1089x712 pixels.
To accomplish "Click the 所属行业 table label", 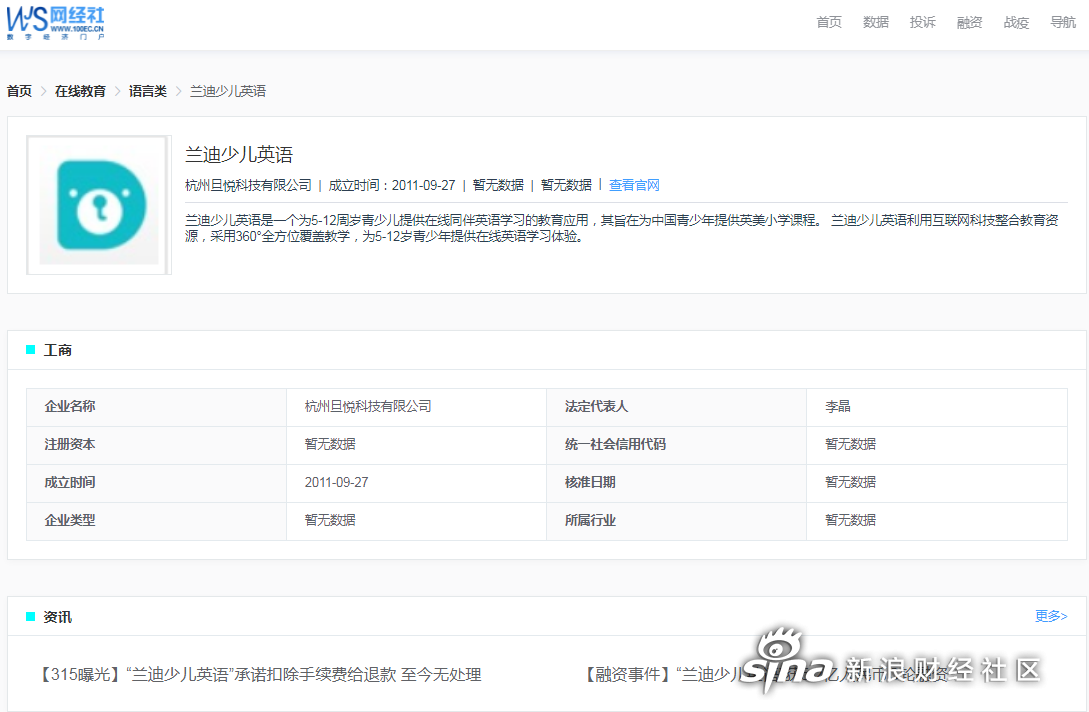I will click(x=590, y=520).
